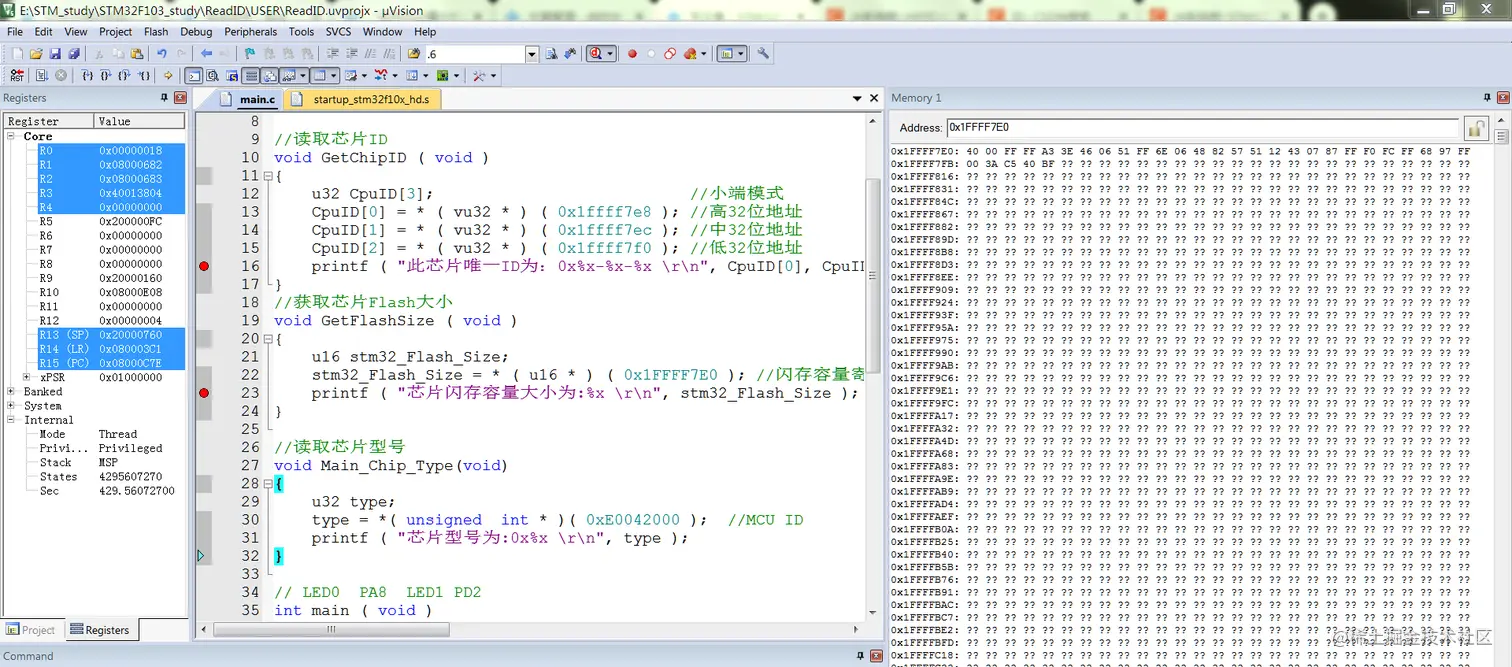The height and width of the screenshot is (667, 1512).
Task: Click the Step Into braces icon
Action: (x=88, y=76)
